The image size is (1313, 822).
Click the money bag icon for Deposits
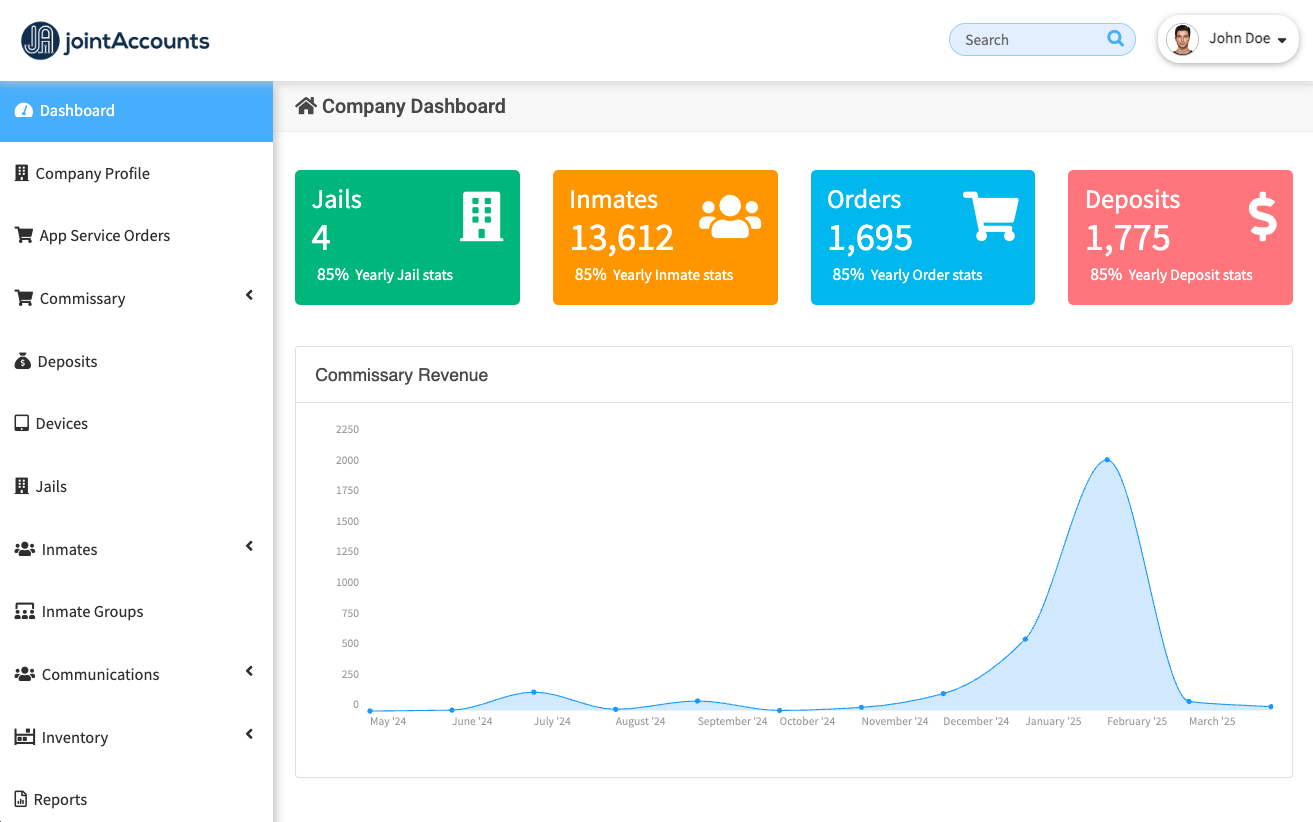(x=23, y=362)
